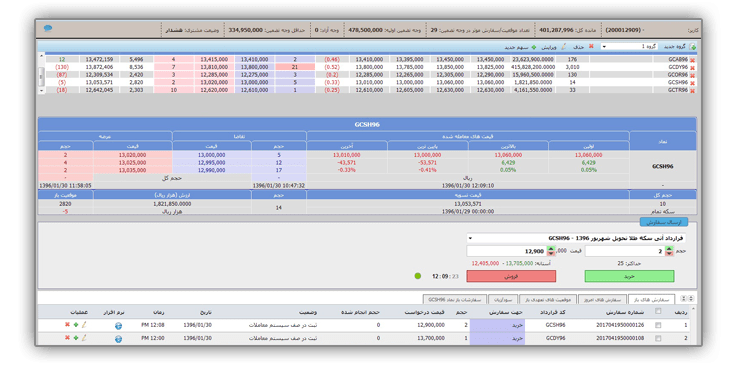Click bid price 12,995,000 in depth table
The height and width of the screenshot is (368, 737).
point(212,163)
